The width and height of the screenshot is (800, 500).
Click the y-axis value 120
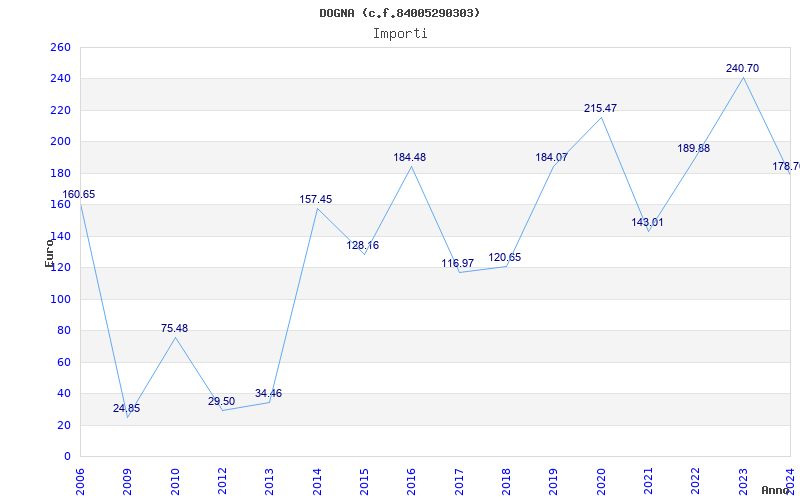(x=60, y=267)
